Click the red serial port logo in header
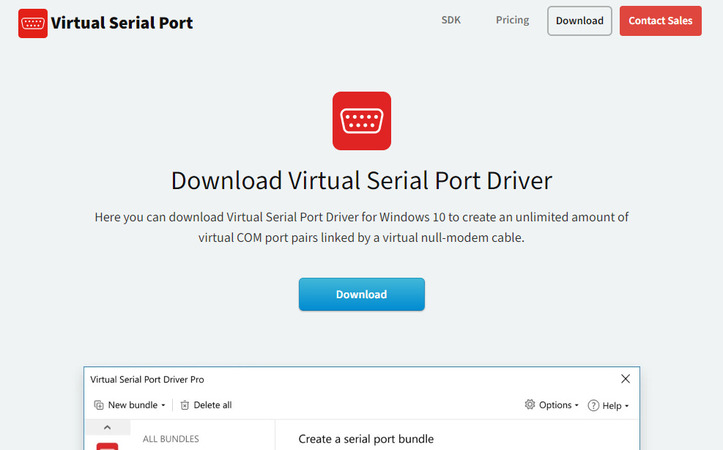This screenshot has width=723, height=450. [33, 22]
